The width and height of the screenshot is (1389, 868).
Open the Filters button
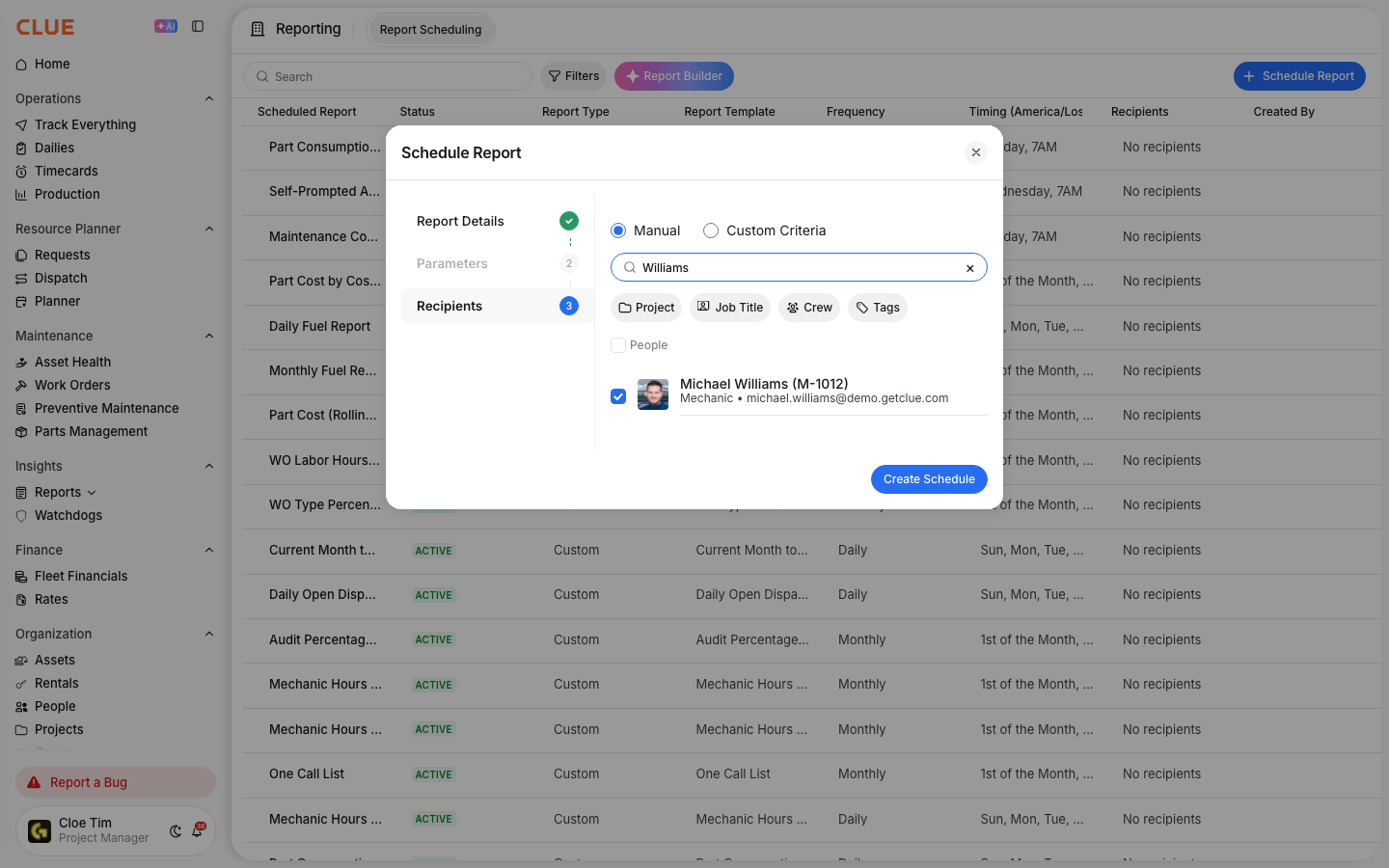(574, 76)
